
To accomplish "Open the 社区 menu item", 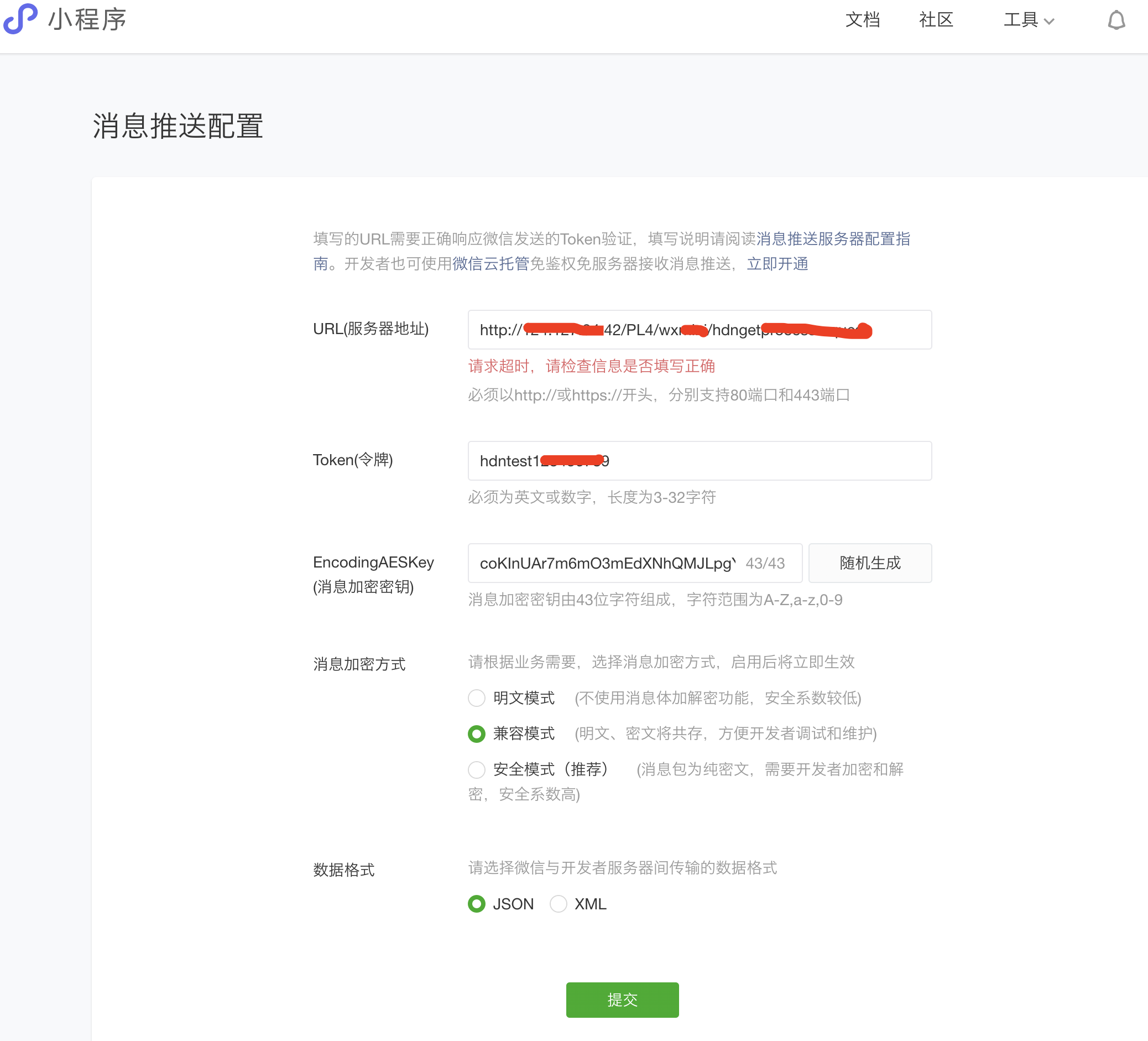I will click(936, 20).
